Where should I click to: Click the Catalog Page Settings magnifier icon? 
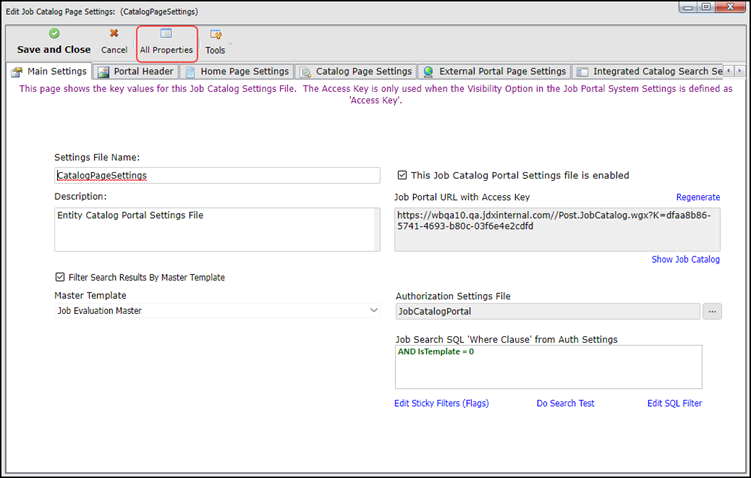pos(306,72)
